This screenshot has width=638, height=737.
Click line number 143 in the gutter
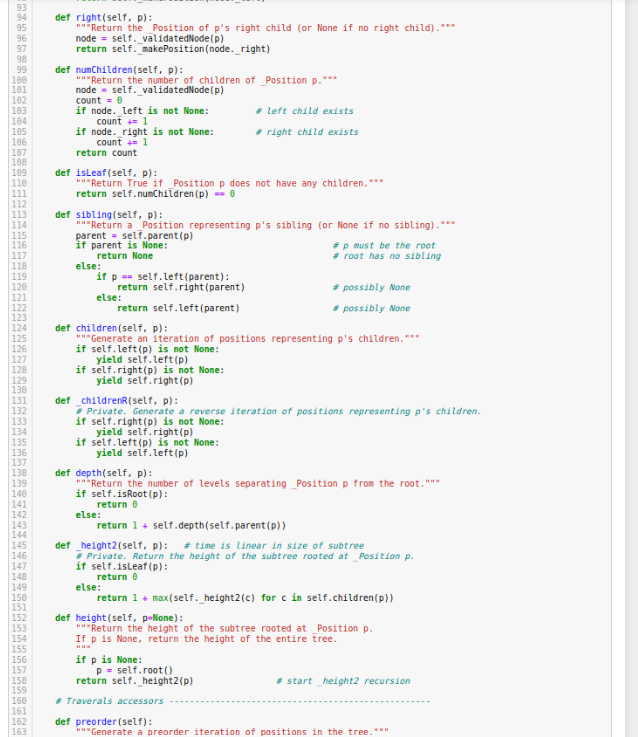coord(19,525)
